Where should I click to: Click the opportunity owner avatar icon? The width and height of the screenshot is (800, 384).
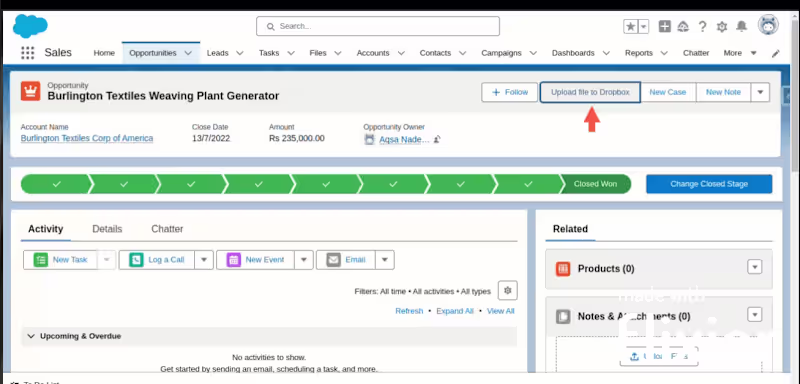pos(369,139)
